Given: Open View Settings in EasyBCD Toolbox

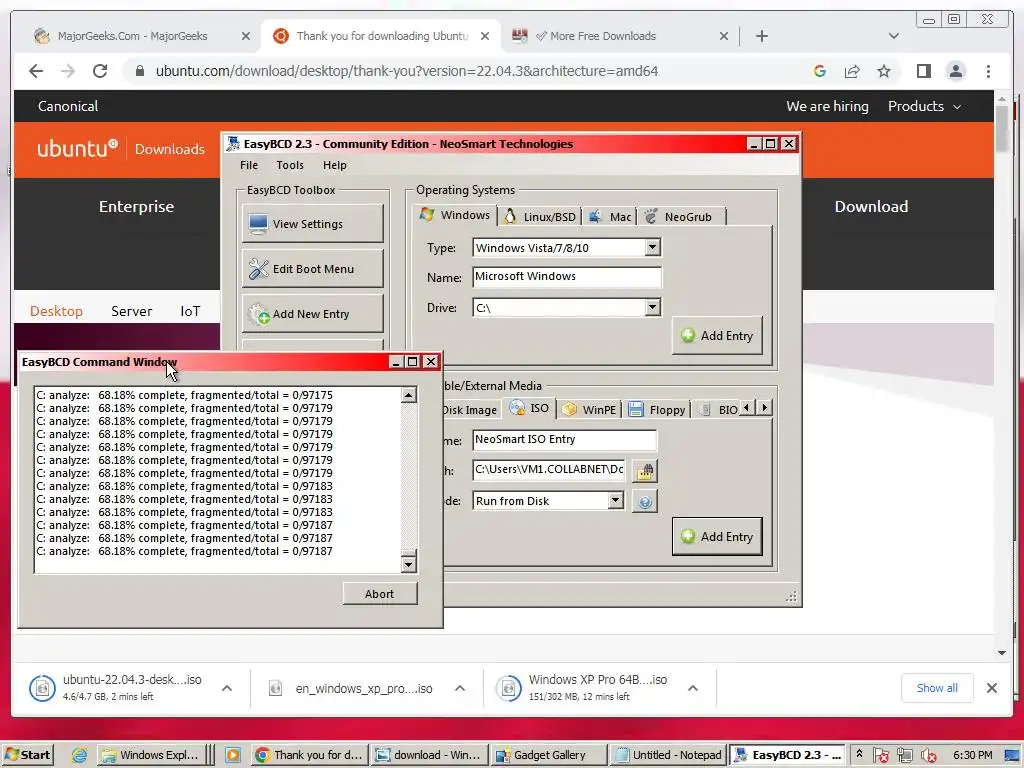Looking at the screenshot, I should click(x=312, y=224).
